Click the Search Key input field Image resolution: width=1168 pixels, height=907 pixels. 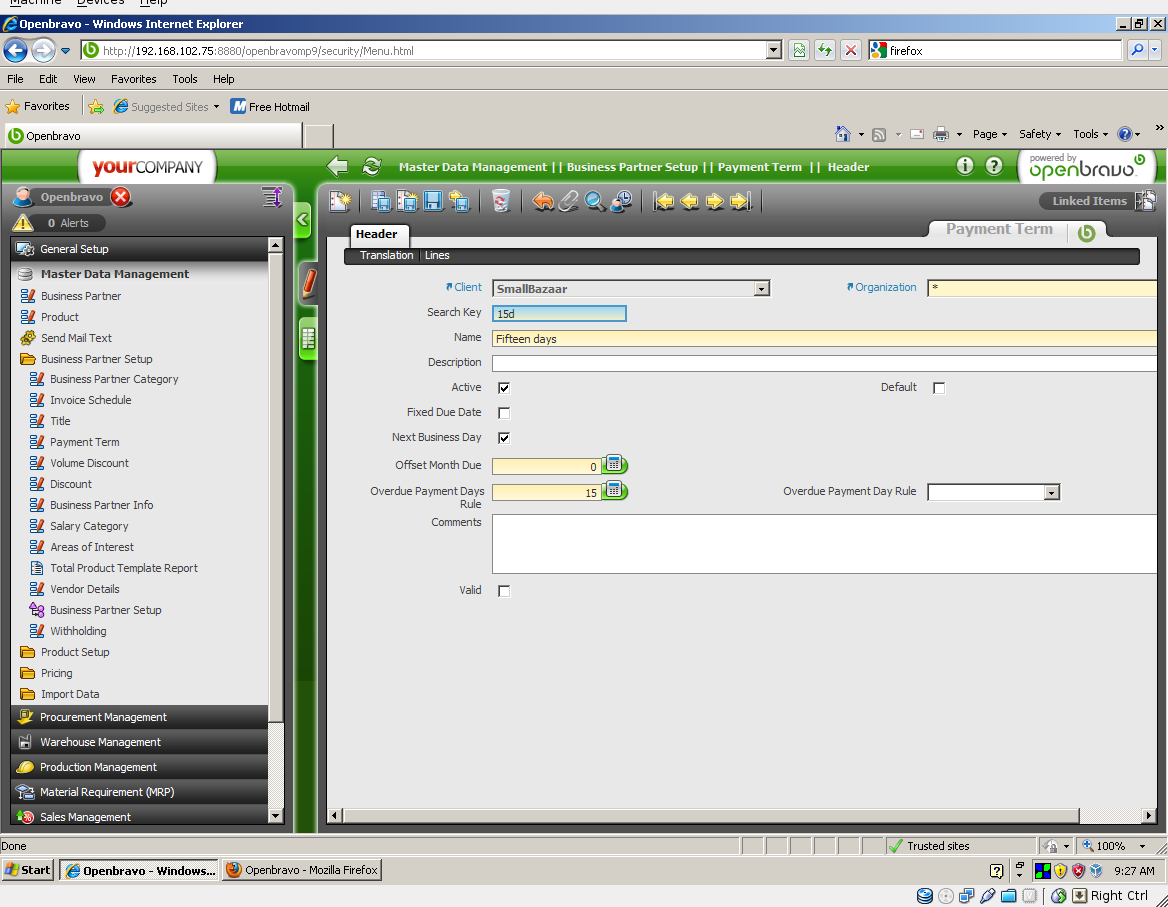click(x=559, y=314)
